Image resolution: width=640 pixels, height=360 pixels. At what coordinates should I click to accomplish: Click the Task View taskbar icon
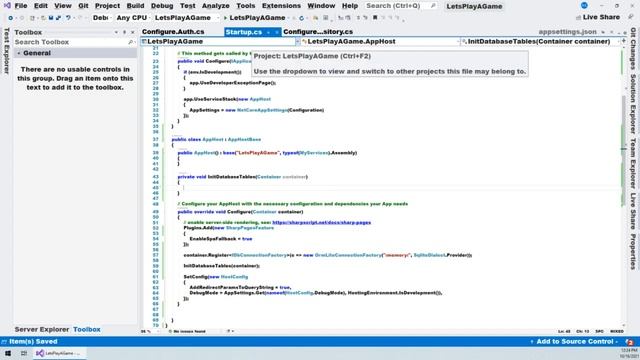point(24,353)
